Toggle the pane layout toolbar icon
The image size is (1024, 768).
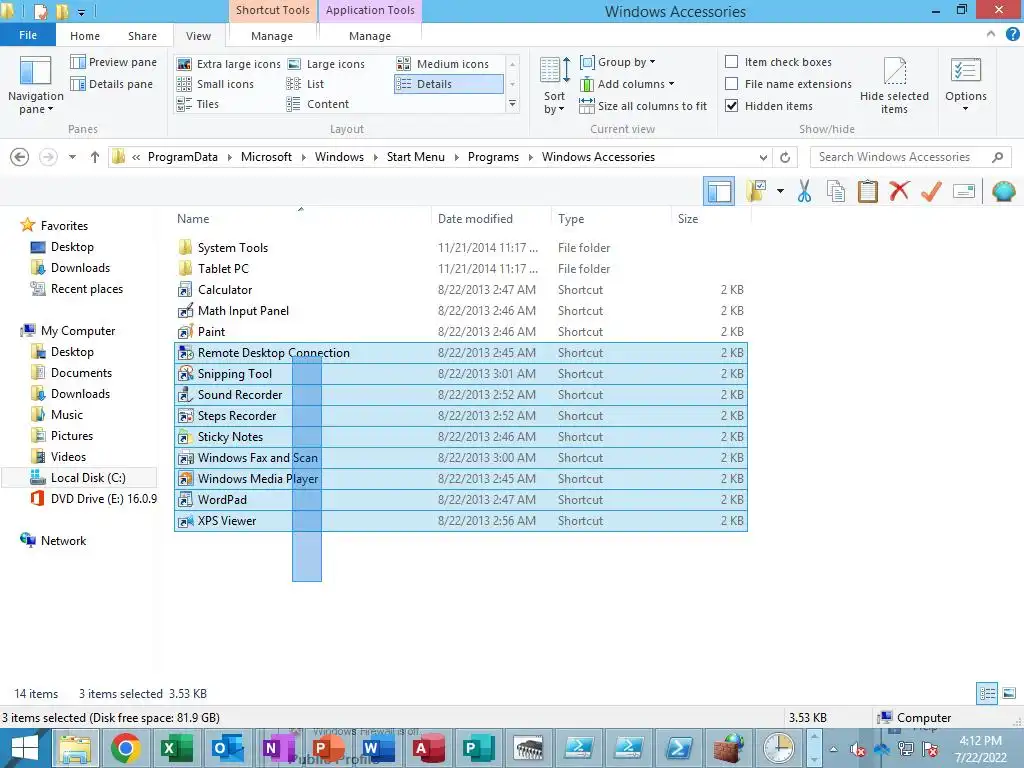719,191
